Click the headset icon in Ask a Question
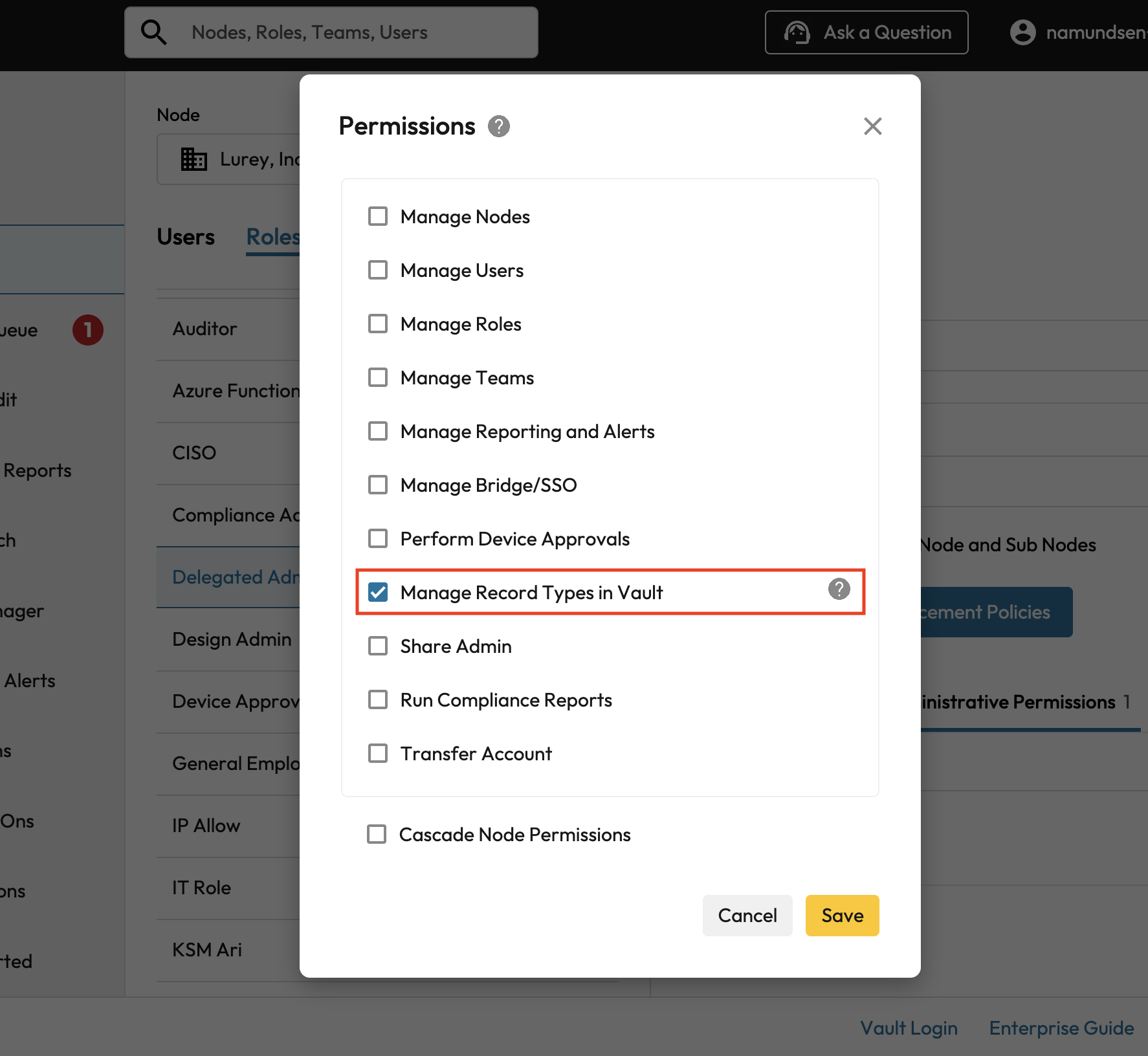Image resolution: width=1148 pixels, height=1056 pixels. click(797, 32)
